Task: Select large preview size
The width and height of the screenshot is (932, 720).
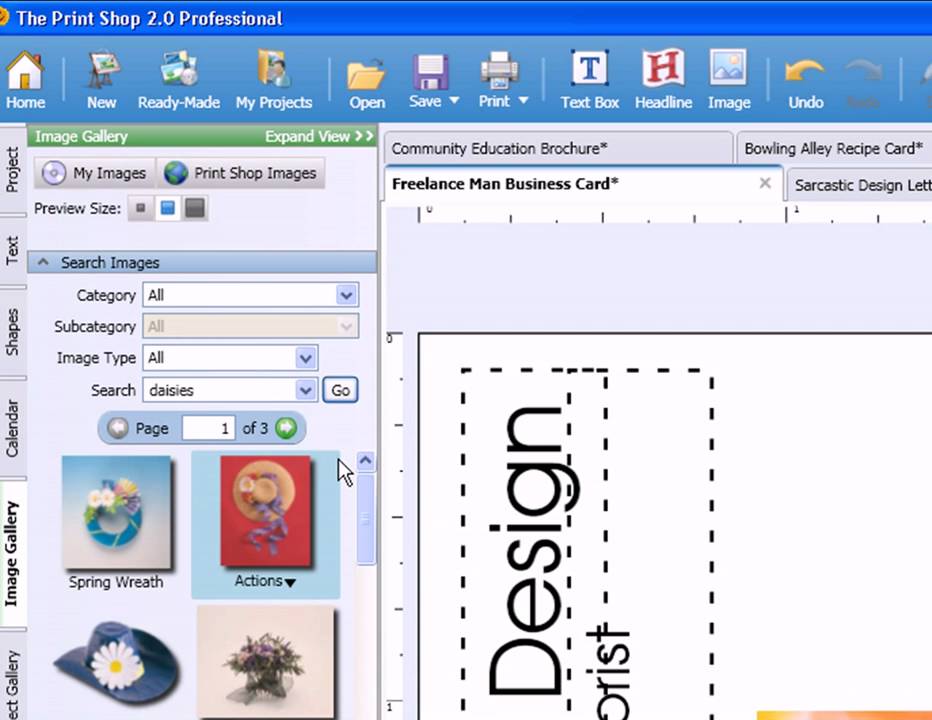Action: coord(195,208)
